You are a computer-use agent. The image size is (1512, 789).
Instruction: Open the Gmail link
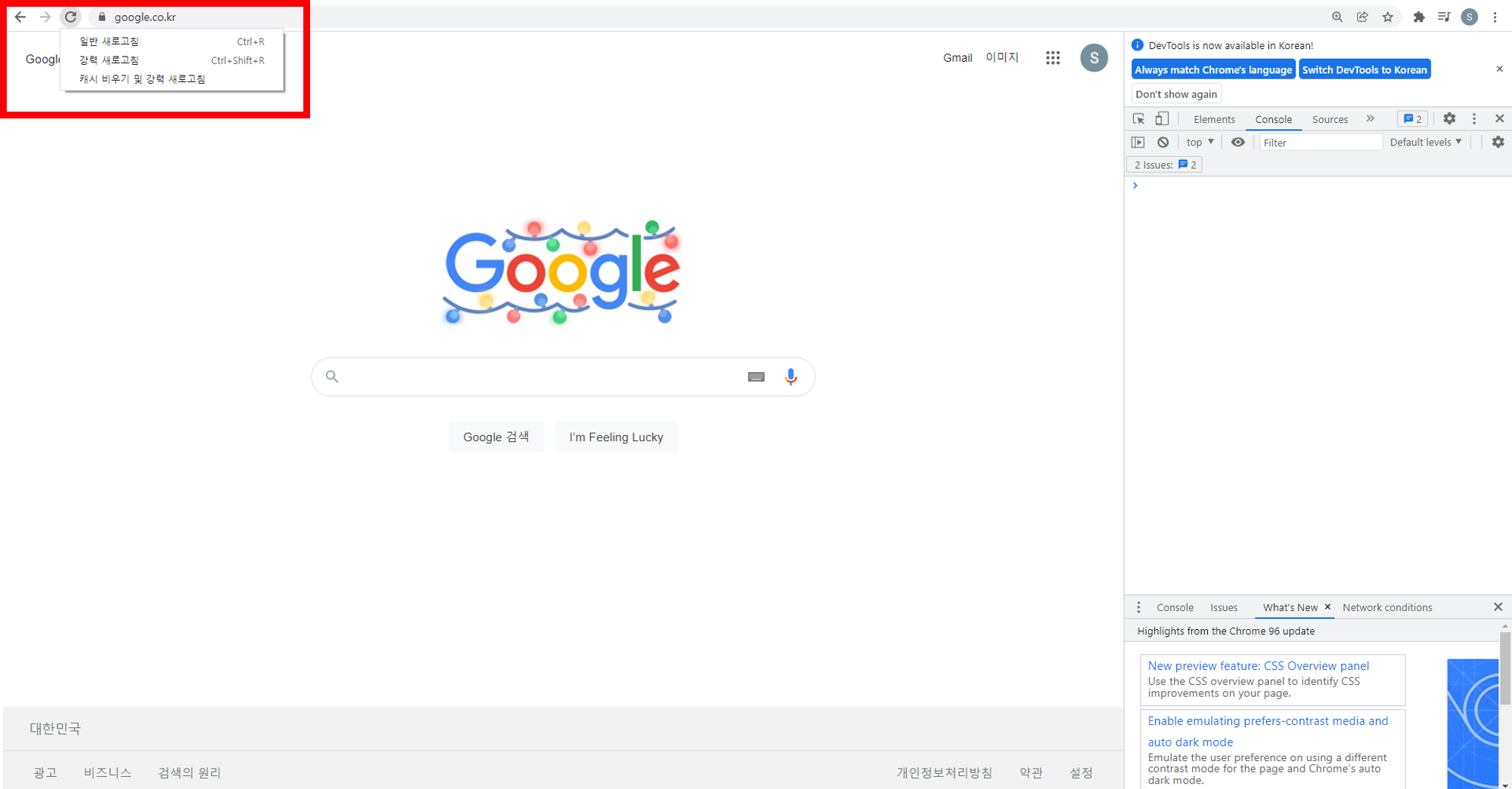[x=957, y=57]
